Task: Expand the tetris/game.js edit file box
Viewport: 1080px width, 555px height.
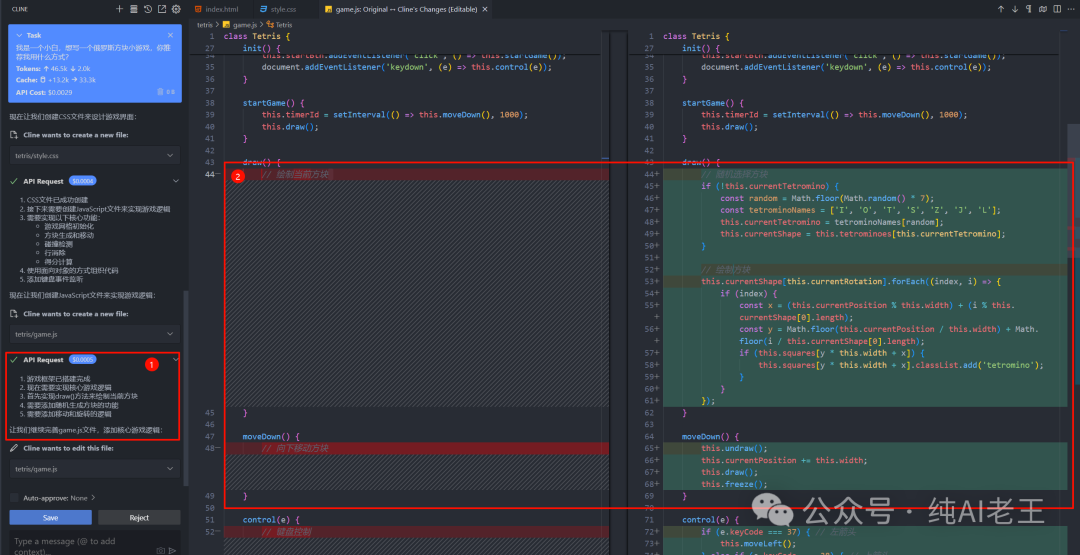Action: [94, 469]
